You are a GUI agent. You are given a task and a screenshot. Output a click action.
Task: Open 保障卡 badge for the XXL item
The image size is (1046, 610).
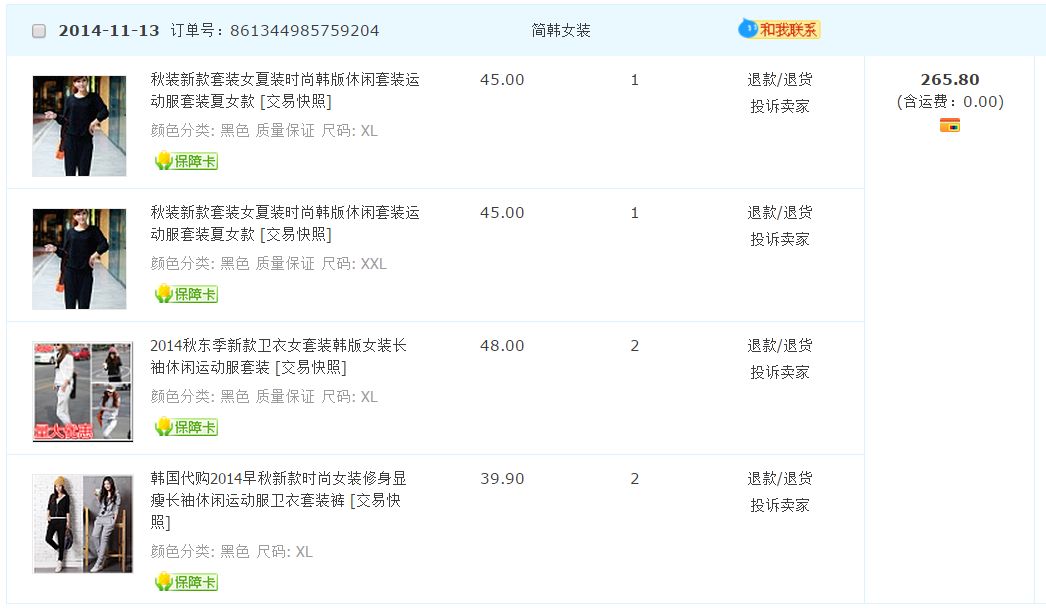tap(186, 294)
